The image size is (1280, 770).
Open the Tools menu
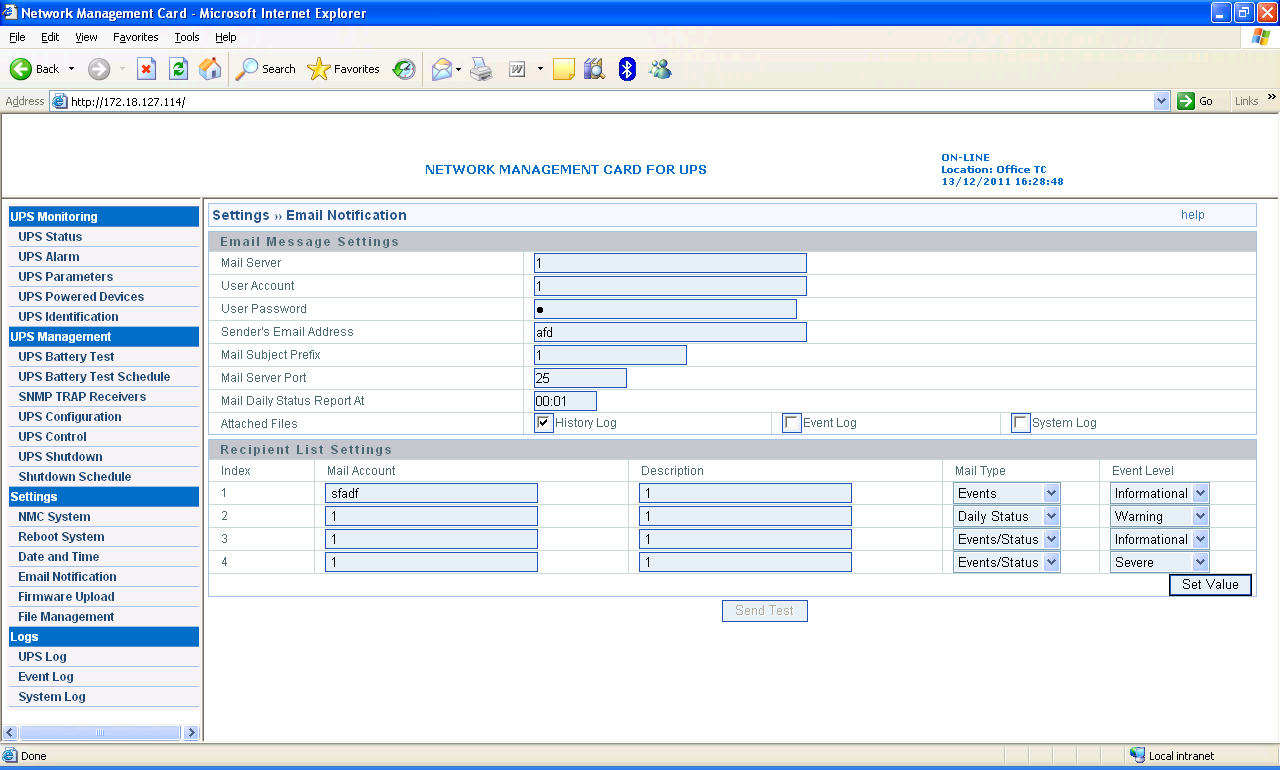(x=187, y=37)
